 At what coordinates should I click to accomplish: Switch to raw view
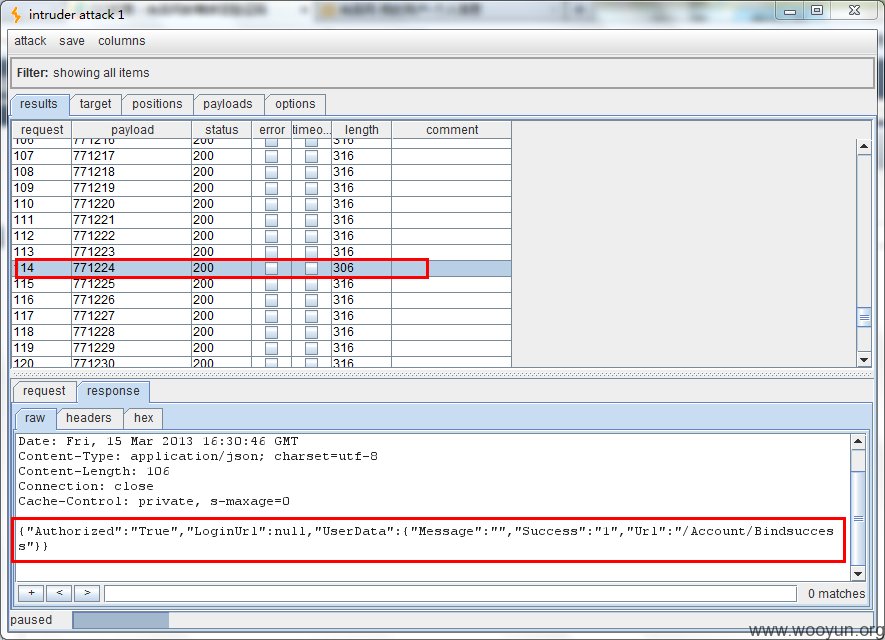pyautogui.click(x=34, y=418)
